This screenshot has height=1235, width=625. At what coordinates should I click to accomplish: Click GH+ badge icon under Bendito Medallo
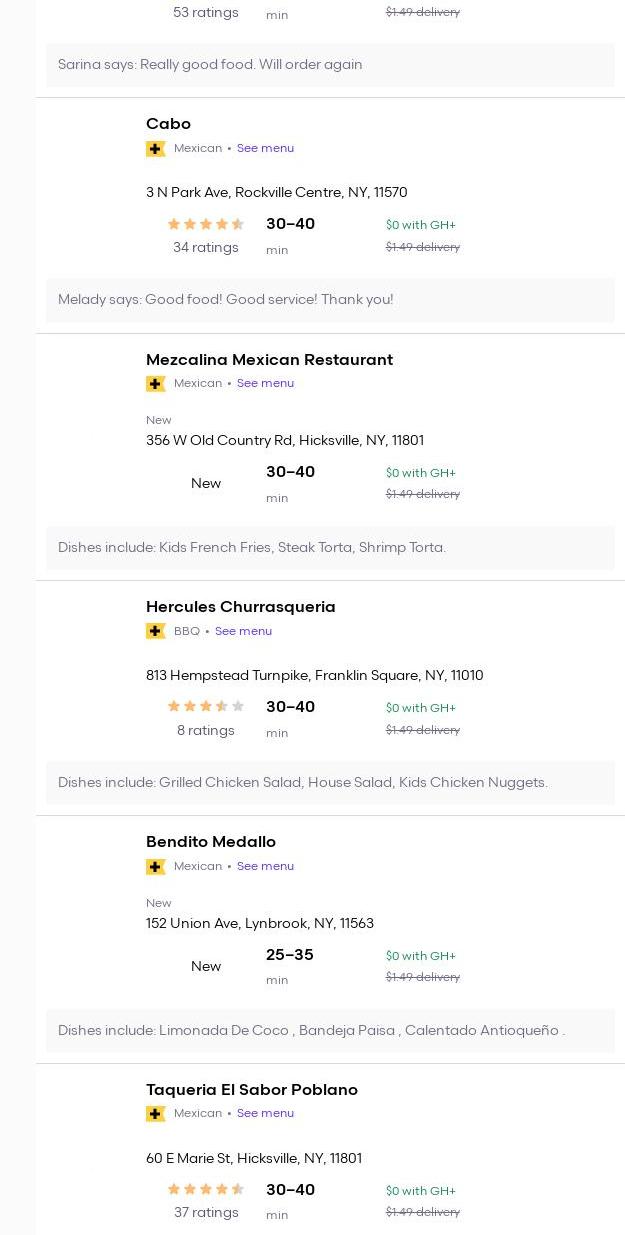[155, 867]
